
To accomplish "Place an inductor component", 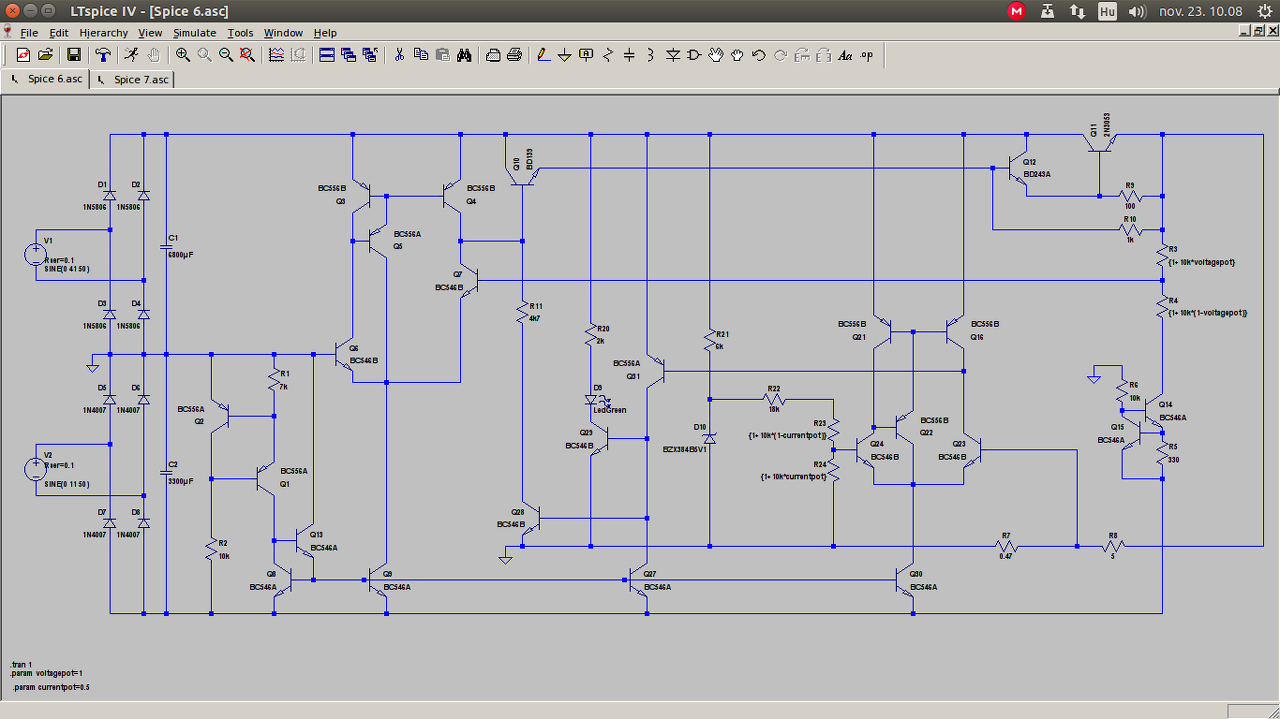I will pyautogui.click(x=651, y=55).
